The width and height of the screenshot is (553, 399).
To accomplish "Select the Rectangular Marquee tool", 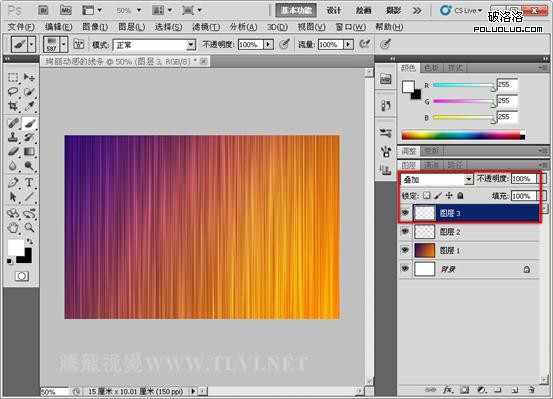I will (13, 77).
